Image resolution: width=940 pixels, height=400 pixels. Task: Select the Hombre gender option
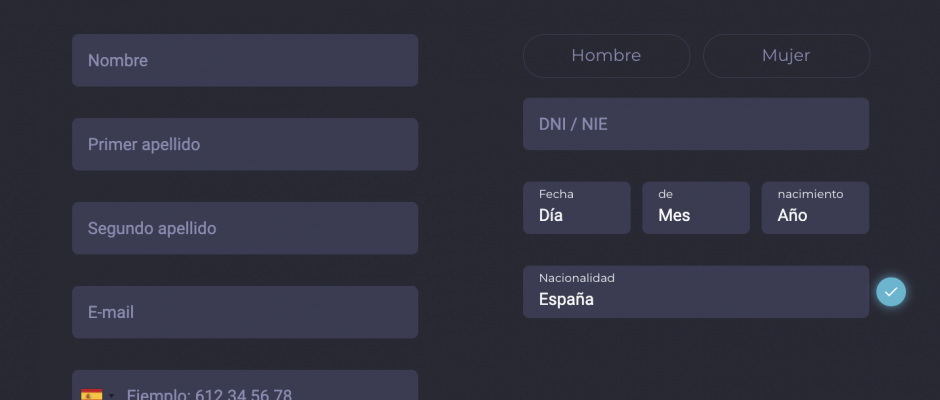click(606, 56)
